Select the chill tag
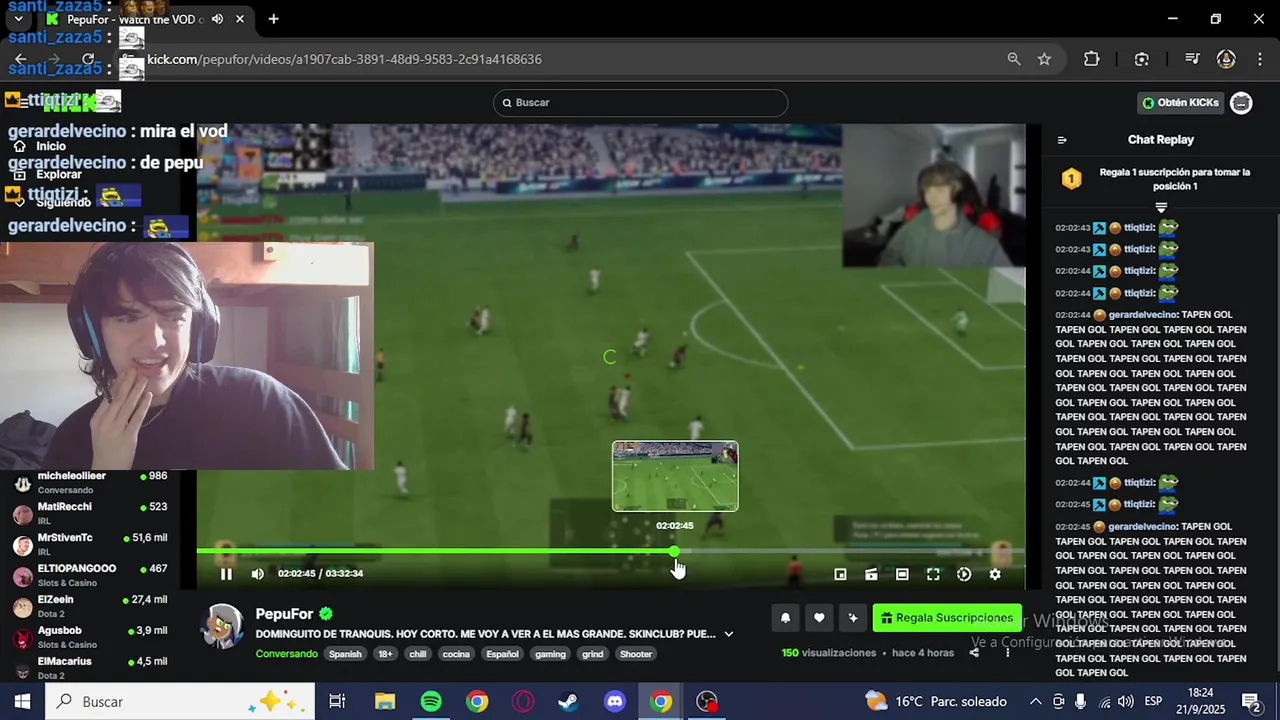The width and height of the screenshot is (1280, 720). point(417,654)
